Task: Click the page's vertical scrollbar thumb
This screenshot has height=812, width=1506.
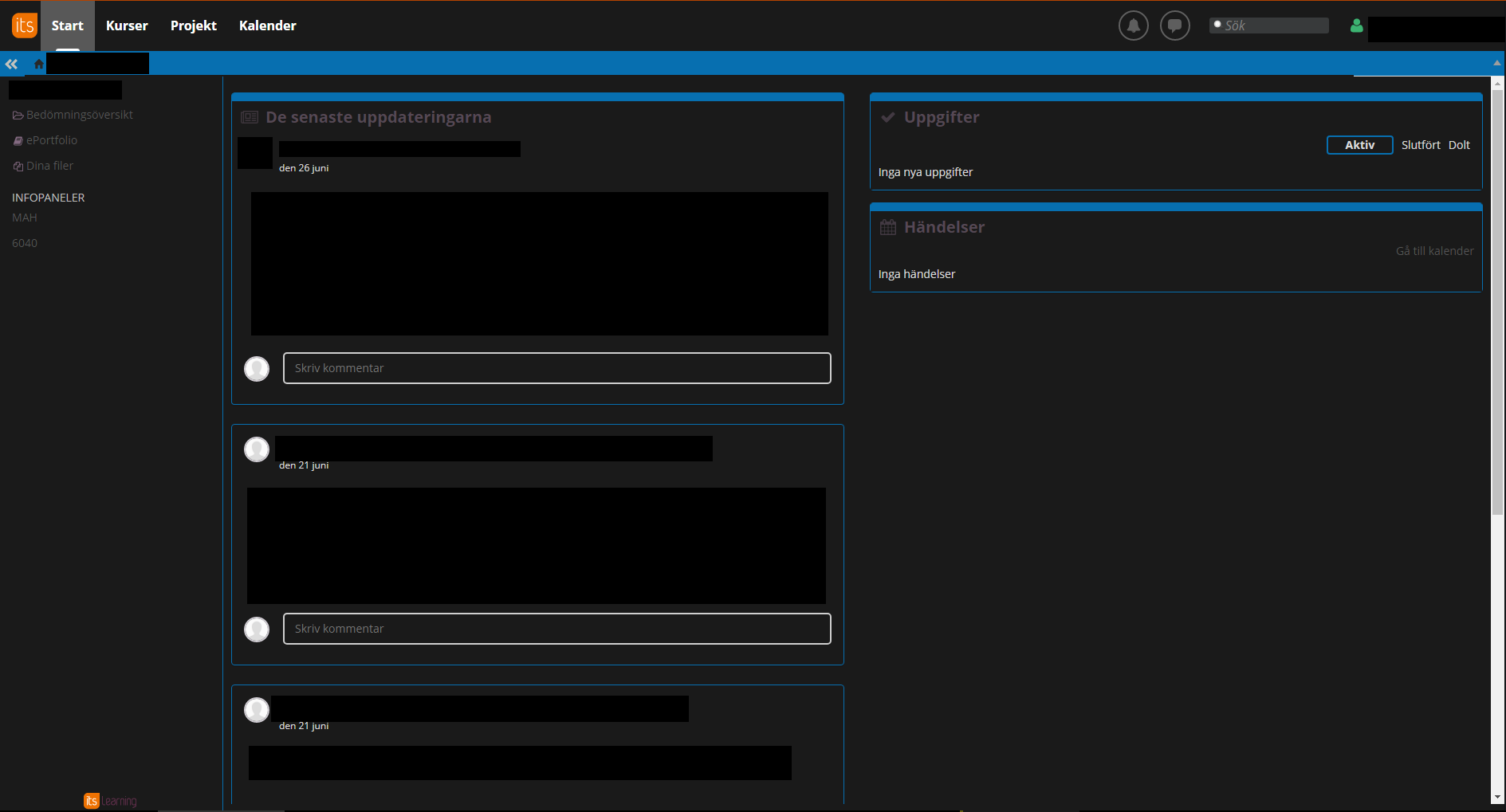Action: tap(1497, 303)
